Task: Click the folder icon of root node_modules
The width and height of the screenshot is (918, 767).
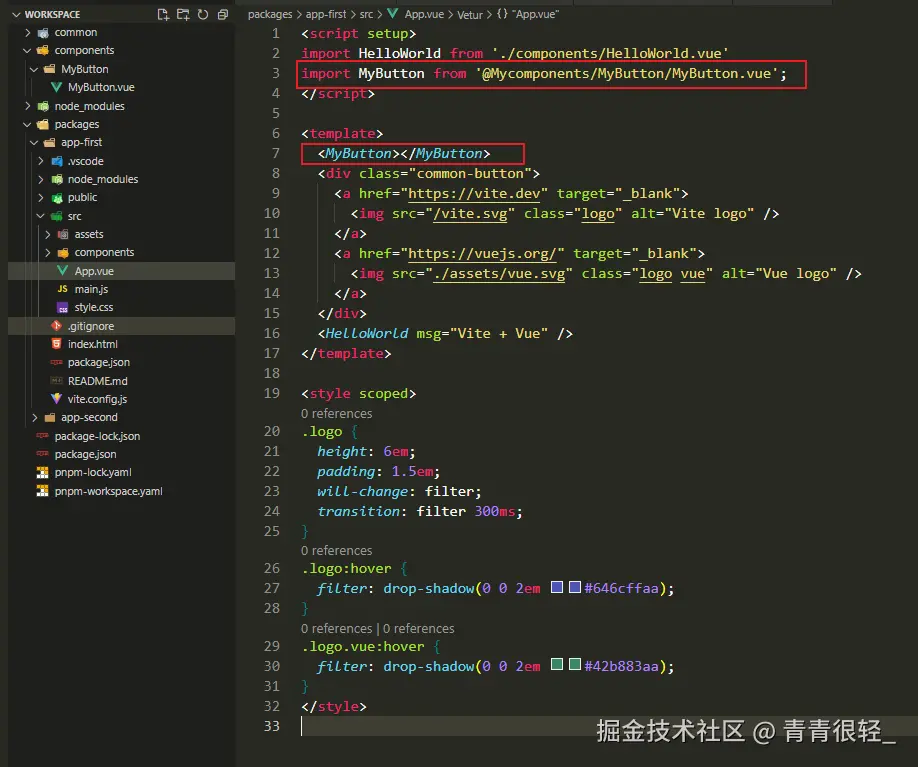Action: tap(43, 106)
